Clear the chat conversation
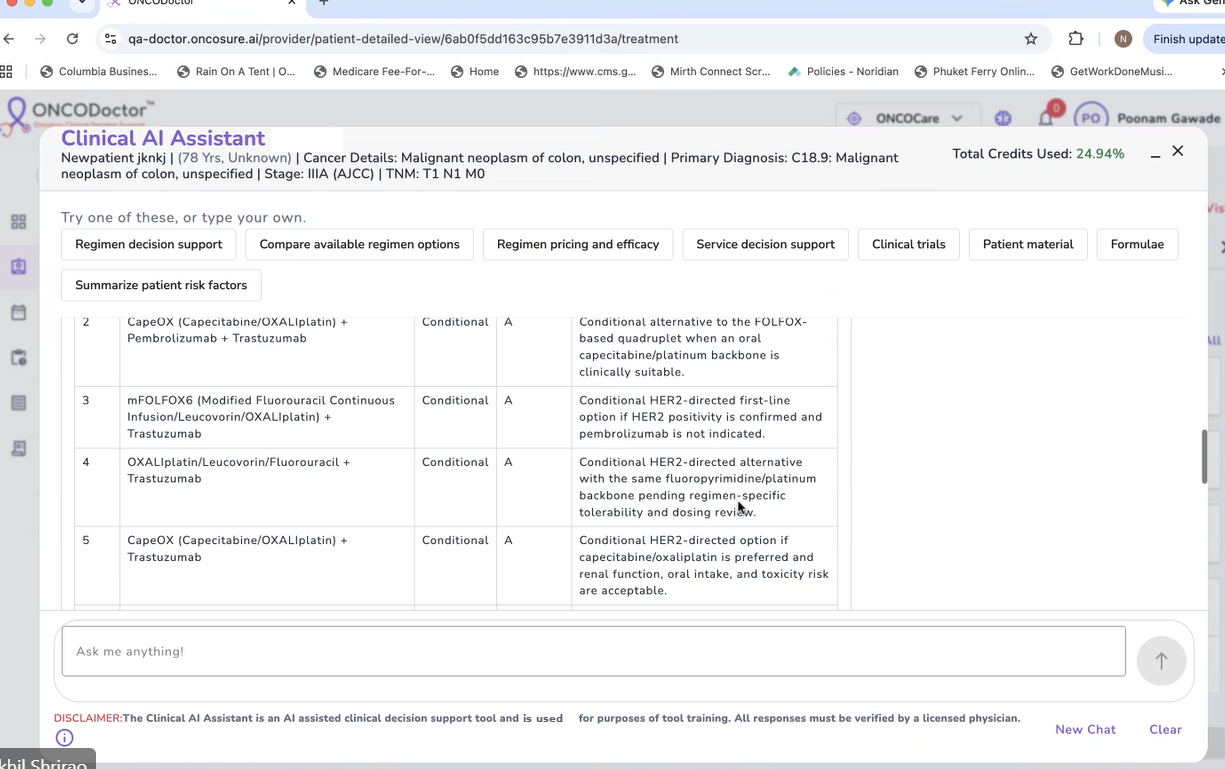Image resolution: width=1225 pixels, height=769 pixels. [1165, 729]
